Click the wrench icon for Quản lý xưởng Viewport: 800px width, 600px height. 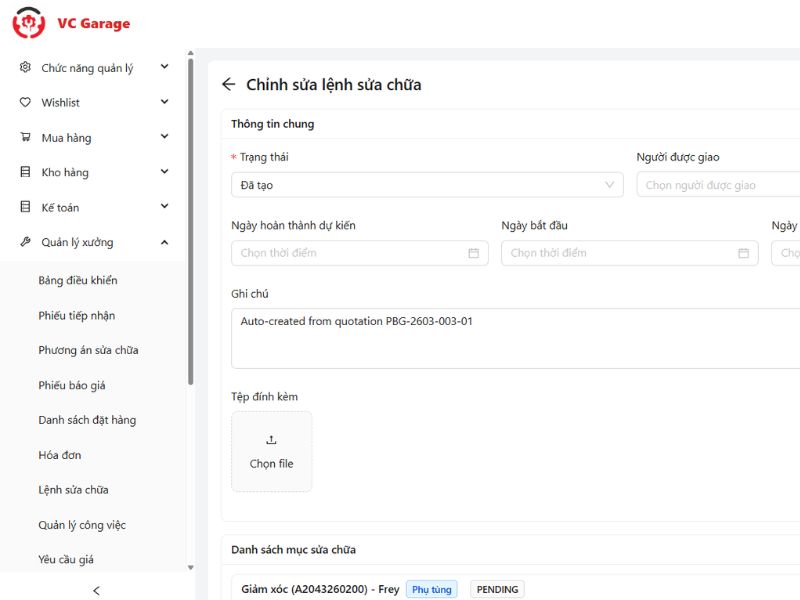coord(25,243)
